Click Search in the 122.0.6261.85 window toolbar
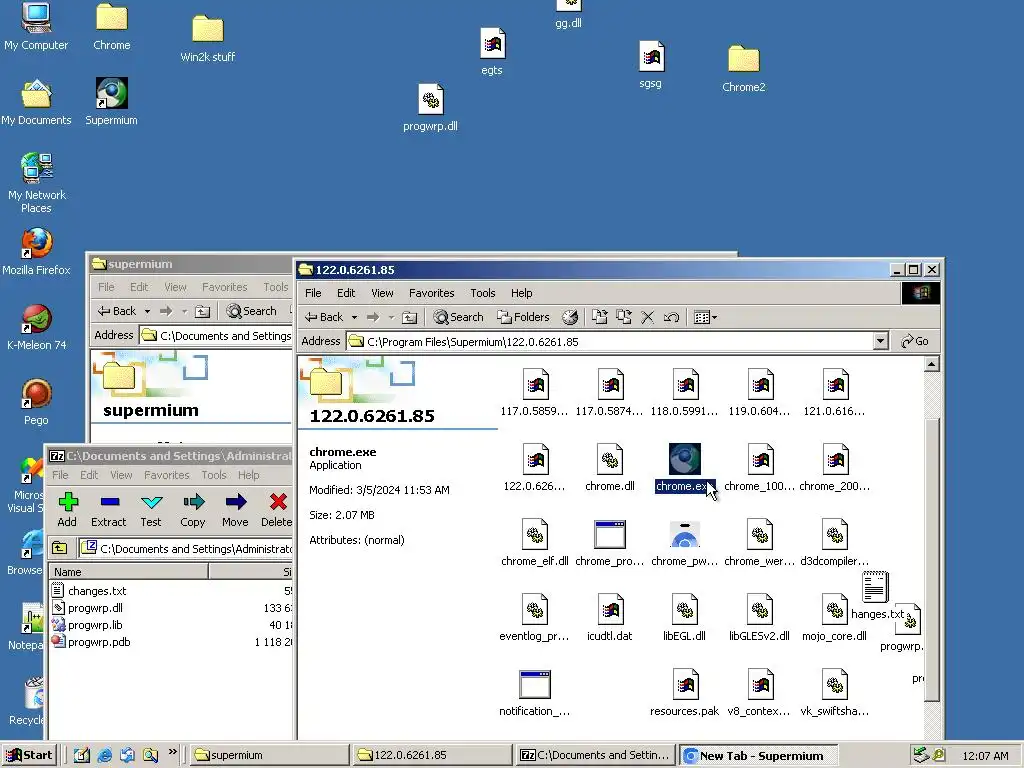1024x768 pixels. pos(458,317)
